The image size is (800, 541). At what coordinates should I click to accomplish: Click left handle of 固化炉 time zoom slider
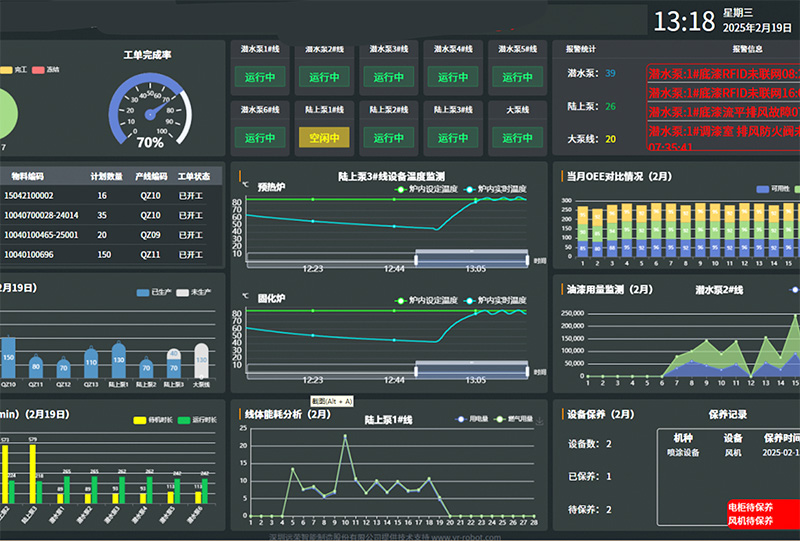416,372
